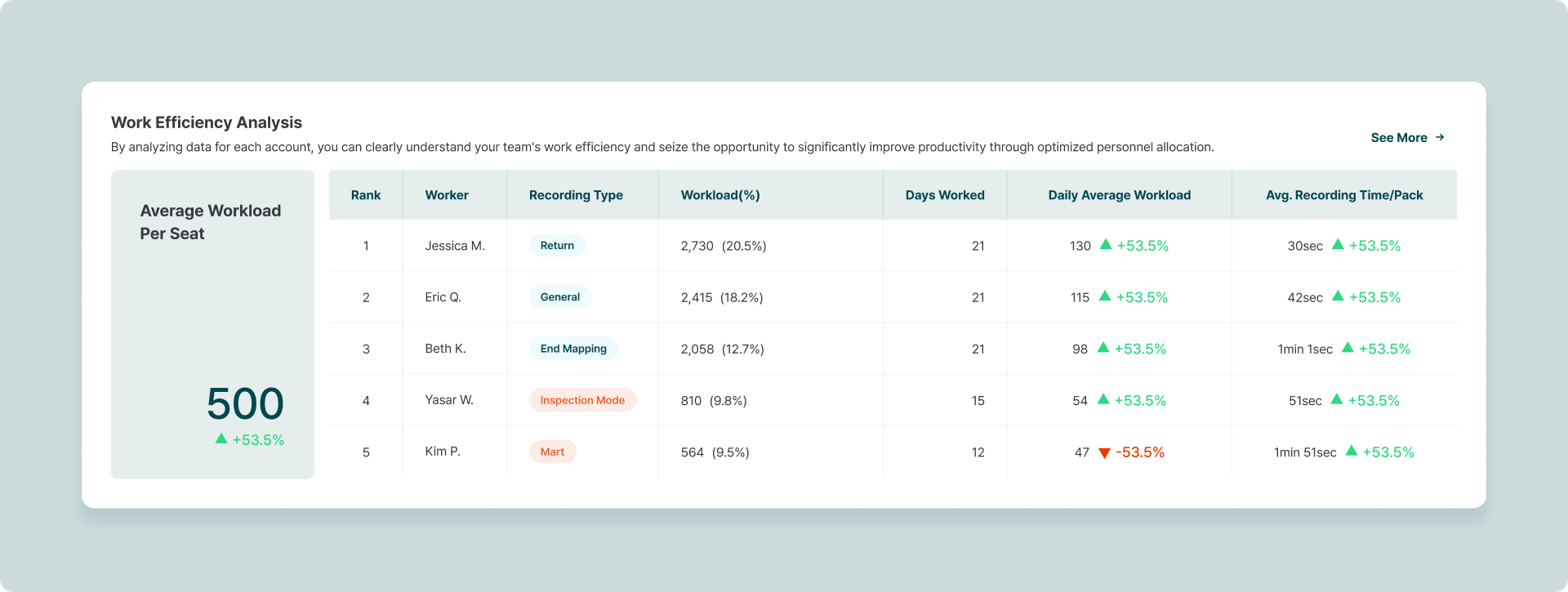1568x592 pixels.
Task: Click up triangle next to Beth's 1min 1sec
Action: [1347, 348]
